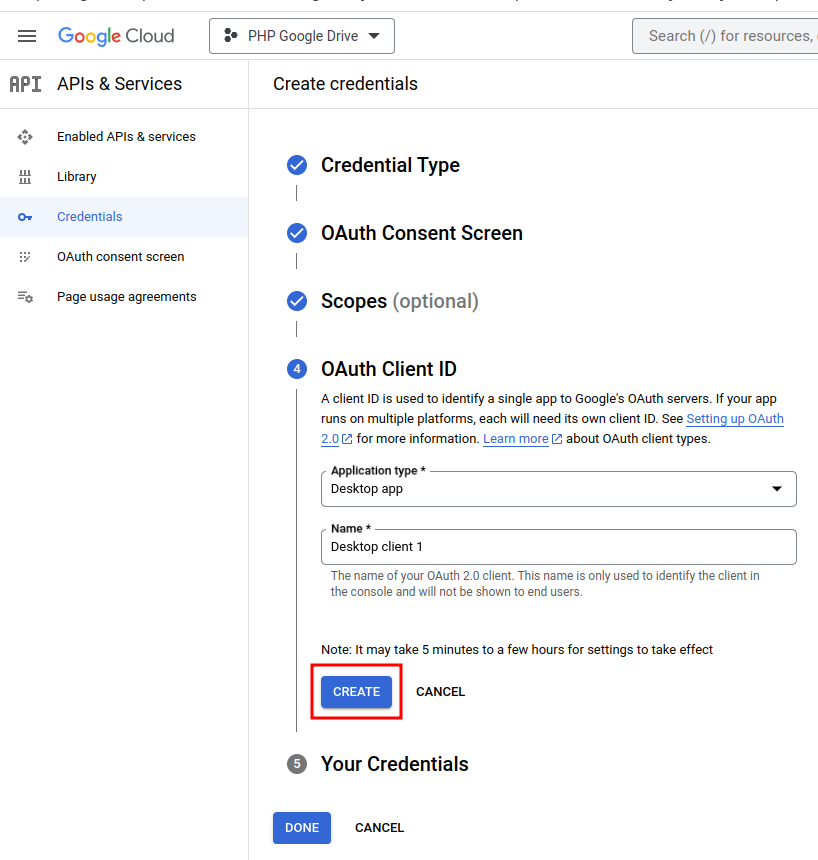Expand the Your Credentials step

pos(394,764)
